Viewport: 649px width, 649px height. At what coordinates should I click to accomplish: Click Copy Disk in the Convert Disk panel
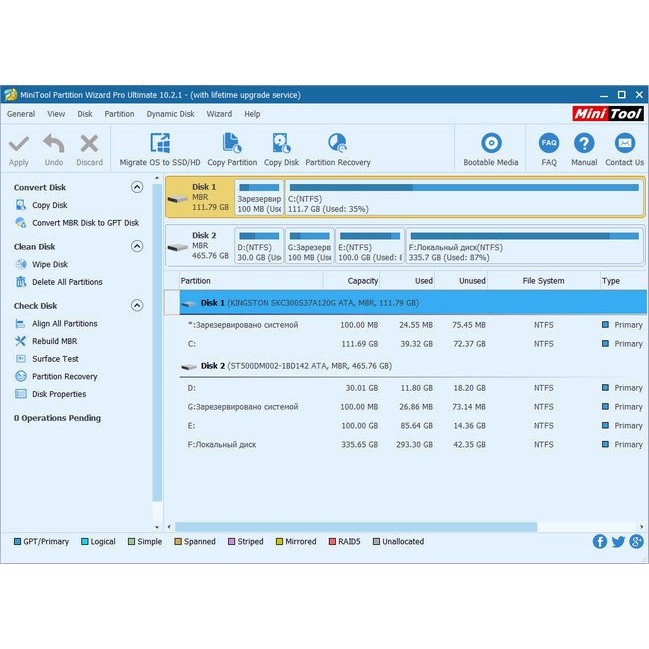tap(49, 205)
